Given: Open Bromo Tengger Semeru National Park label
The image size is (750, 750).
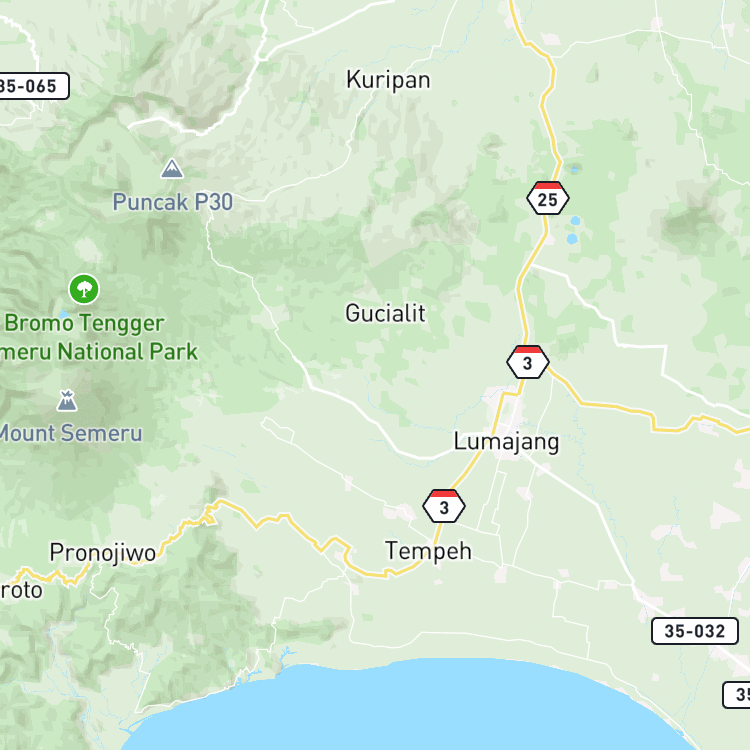Looking at the screenshot, I should (x=98, y=338).
